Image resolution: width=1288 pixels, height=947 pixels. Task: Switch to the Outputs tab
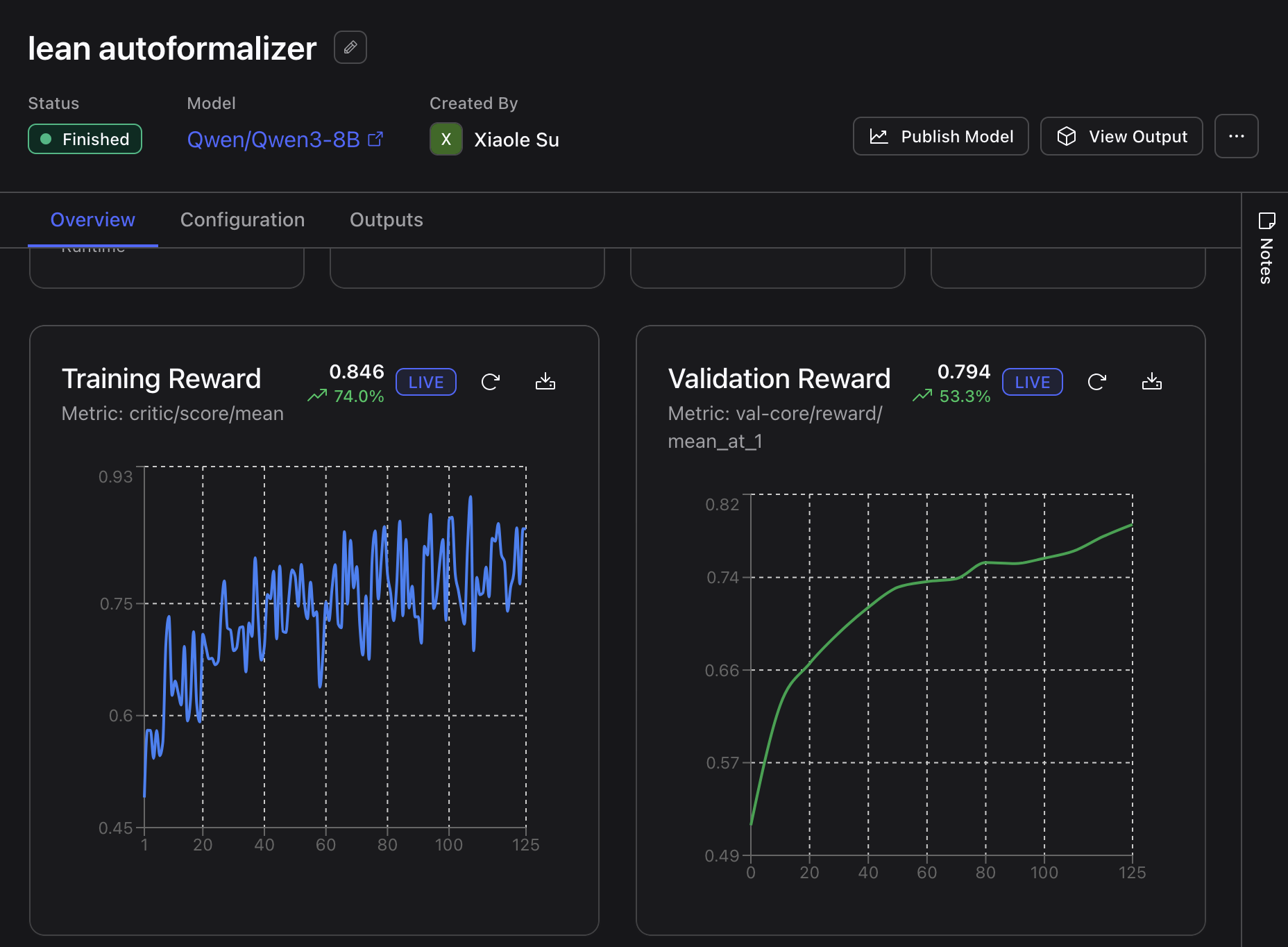(386, 220)
